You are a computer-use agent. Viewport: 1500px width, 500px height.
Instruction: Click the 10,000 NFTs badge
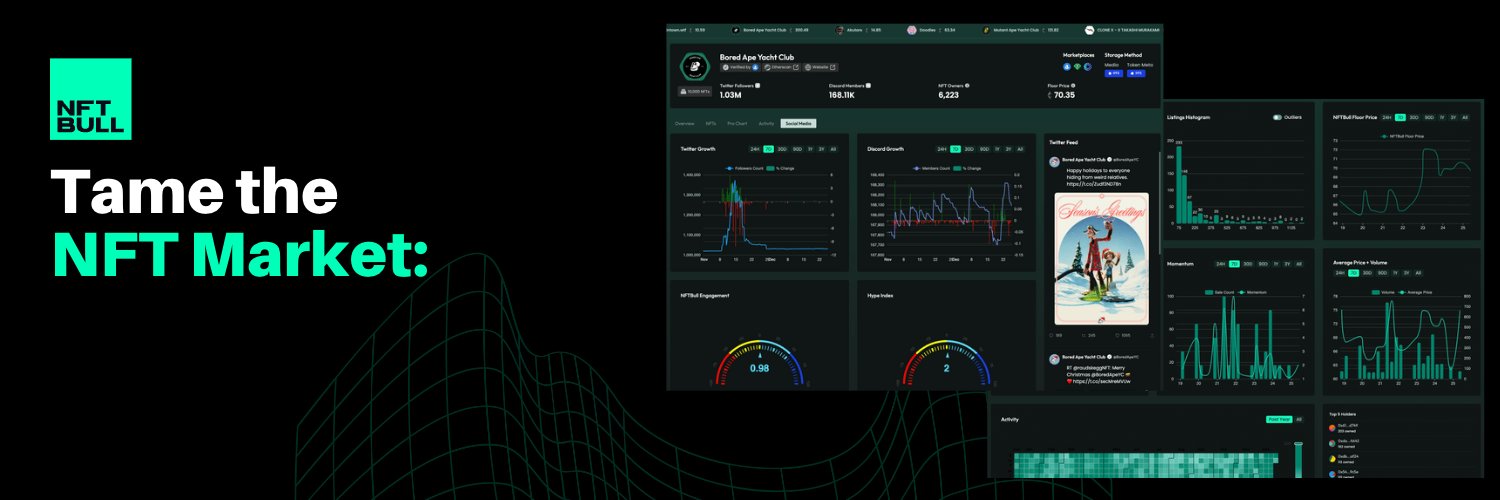coord(695,91)
